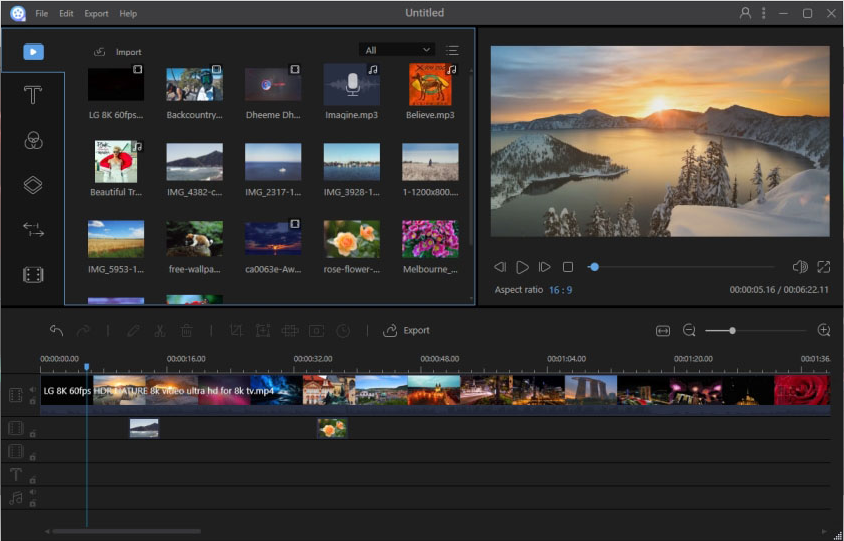Viewport: 844px width, 541px height.
Task: Open the Overlays panel with stacked layers icon
Action: (33, 185)
